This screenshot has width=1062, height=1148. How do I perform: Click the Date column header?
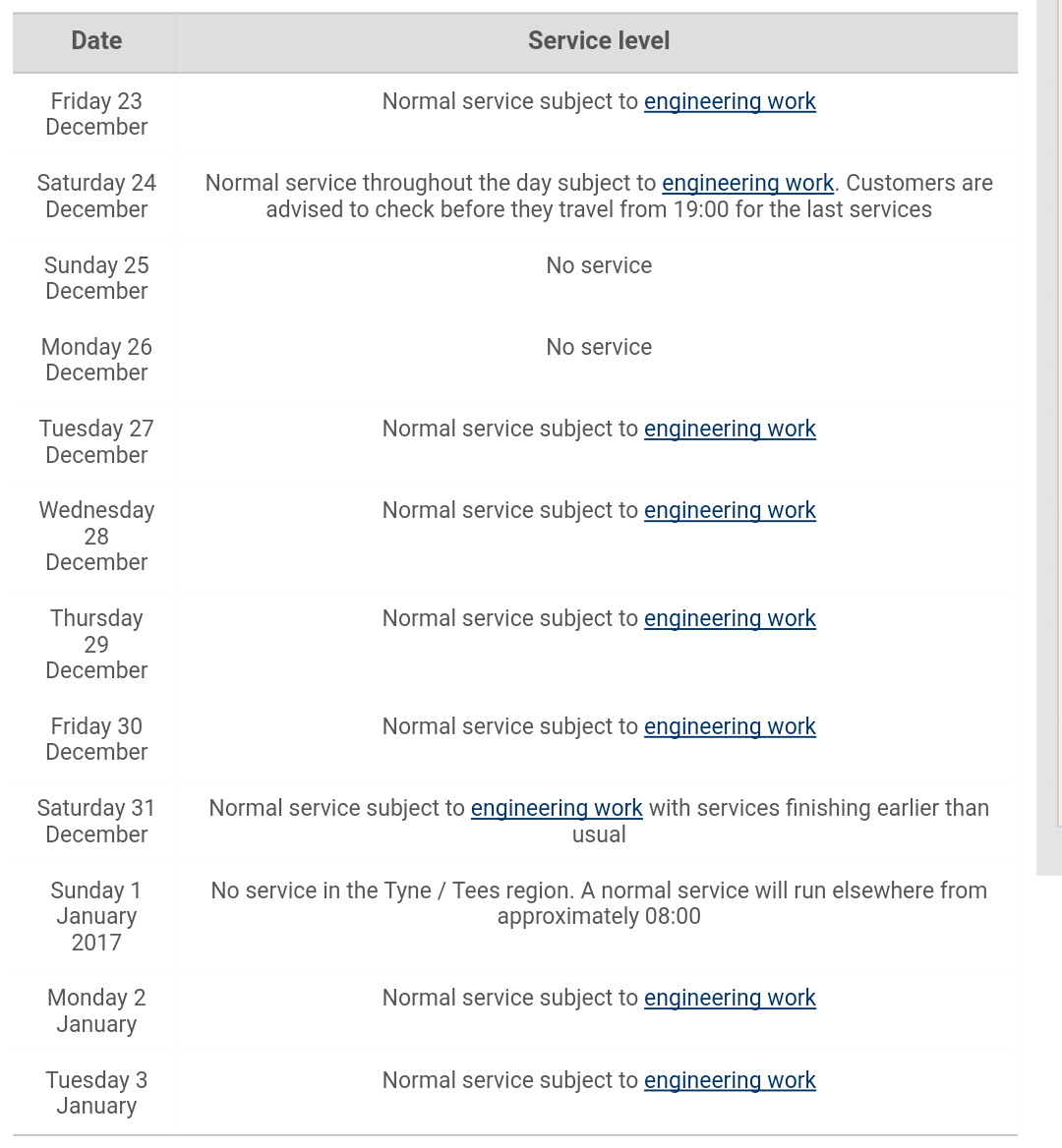pos(96,40)
